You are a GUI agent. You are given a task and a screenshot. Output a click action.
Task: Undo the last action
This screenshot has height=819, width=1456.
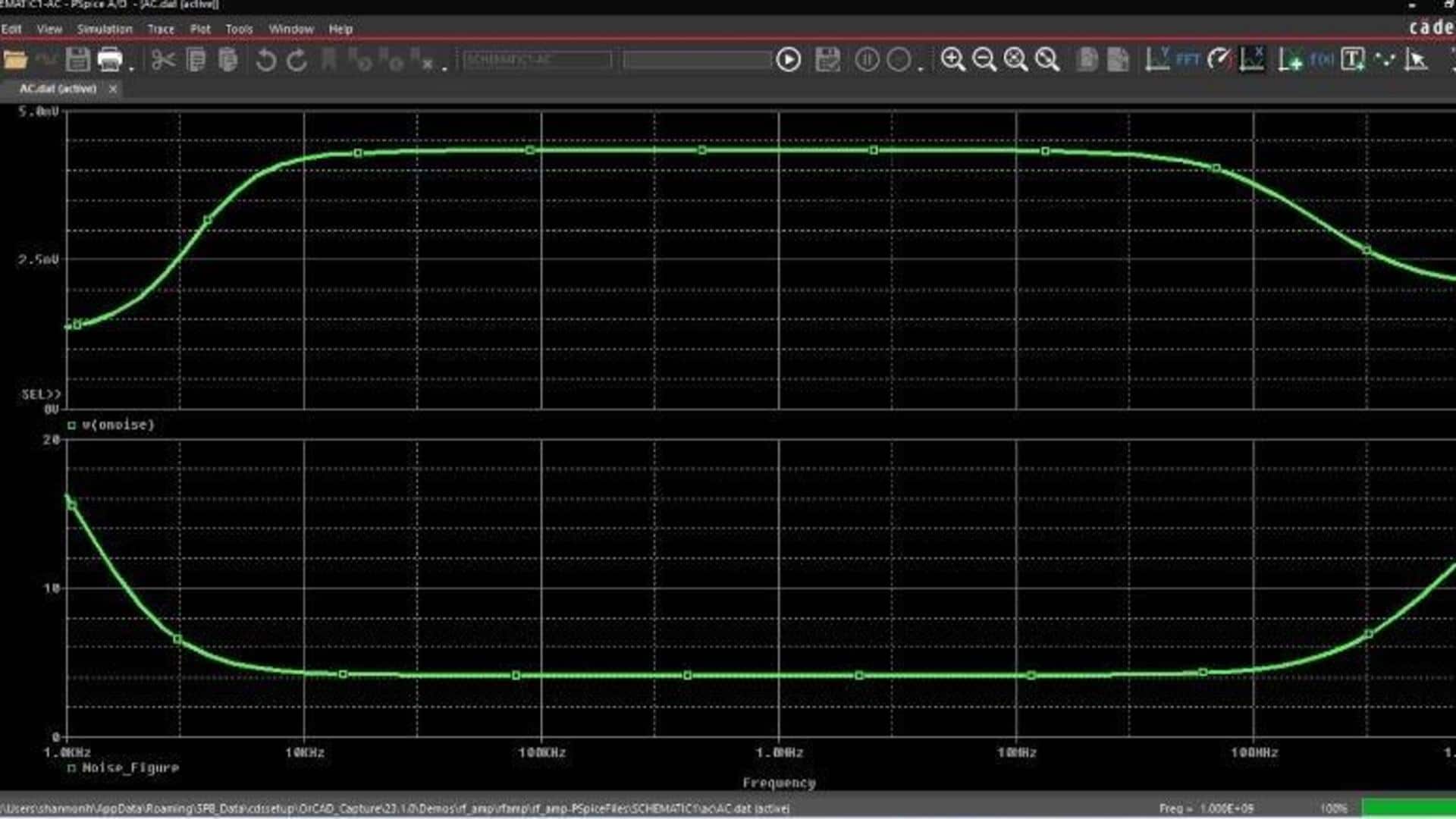coord(265,59)
